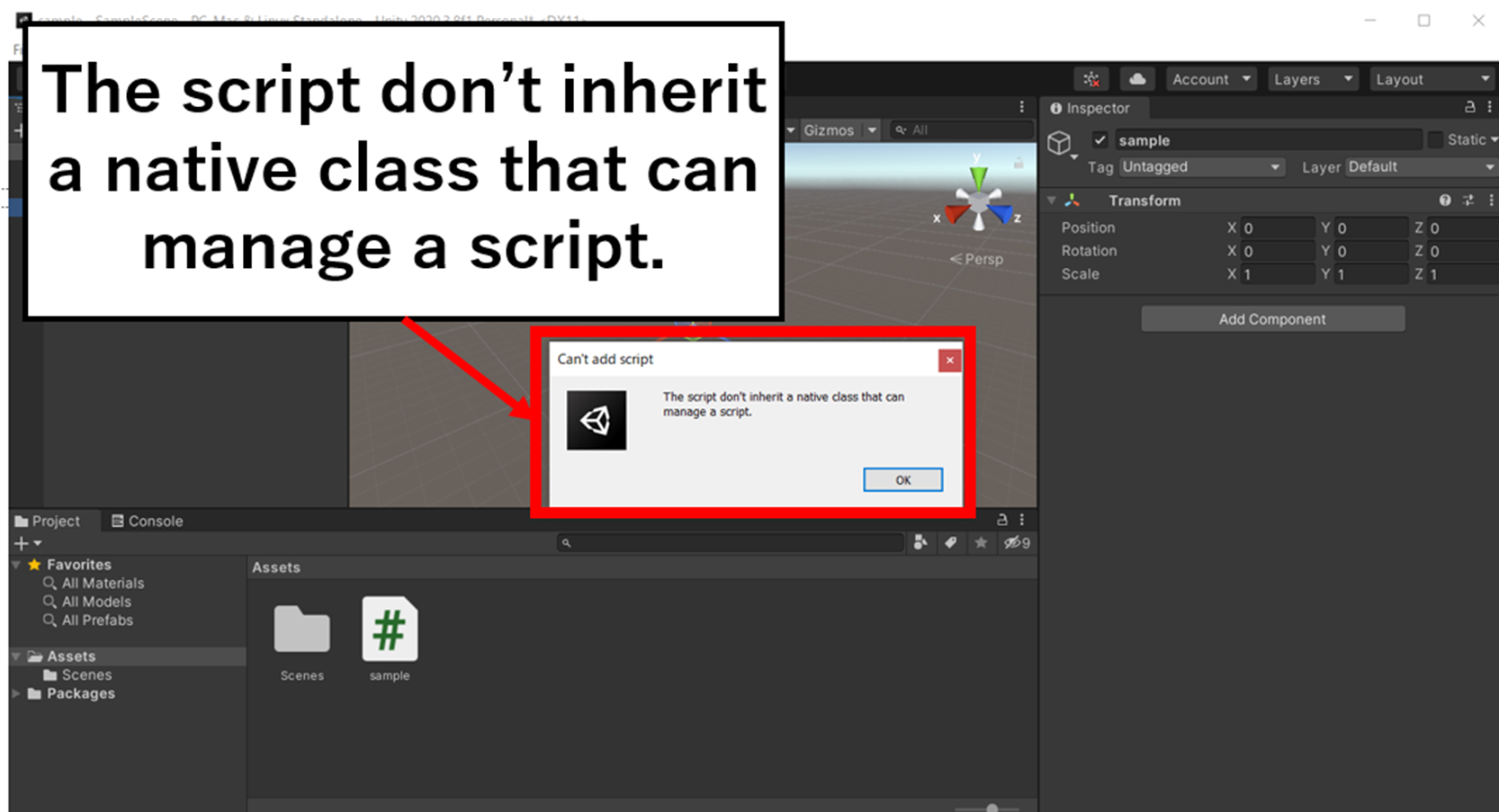
Task: Open the Transform component settings menu
Action: point(1489,200)
